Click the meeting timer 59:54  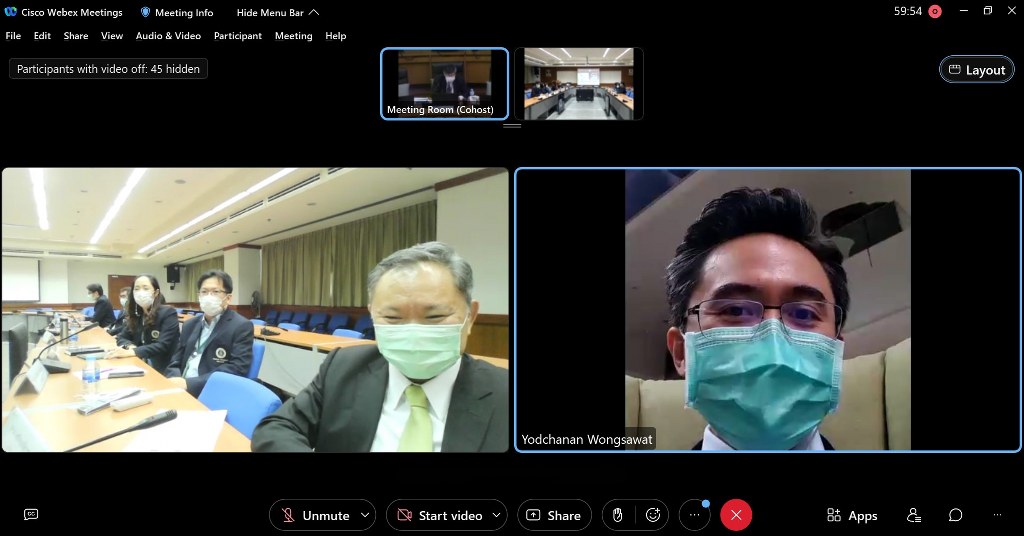coord(908,11)
